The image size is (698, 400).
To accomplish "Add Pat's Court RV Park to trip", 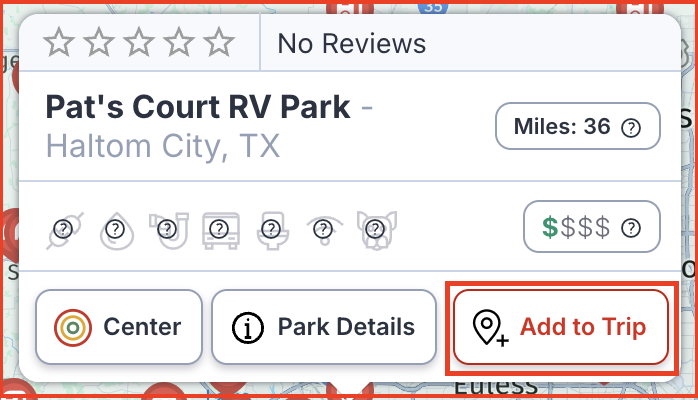I will point(561,327).
